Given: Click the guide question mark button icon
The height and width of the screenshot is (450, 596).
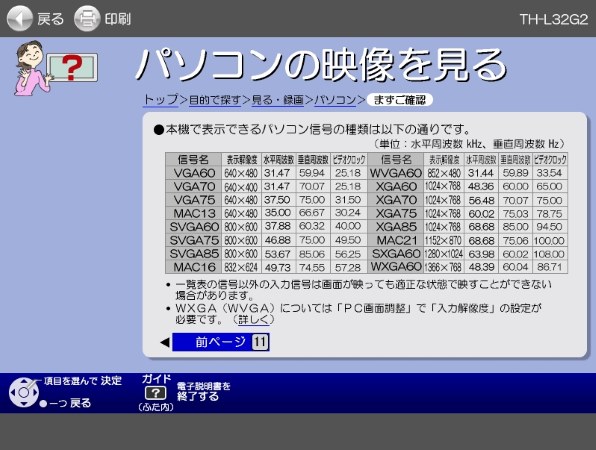Looking at the screenshot, I should point(155,393).
